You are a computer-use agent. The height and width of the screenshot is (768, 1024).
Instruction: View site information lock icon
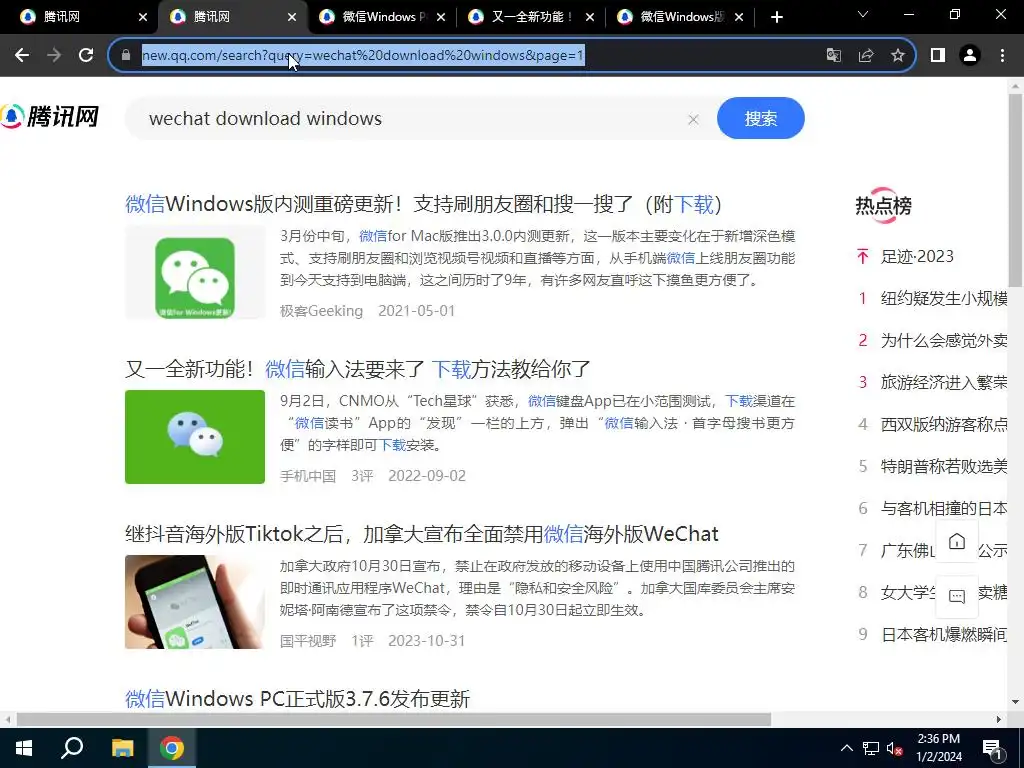(126, 56)
